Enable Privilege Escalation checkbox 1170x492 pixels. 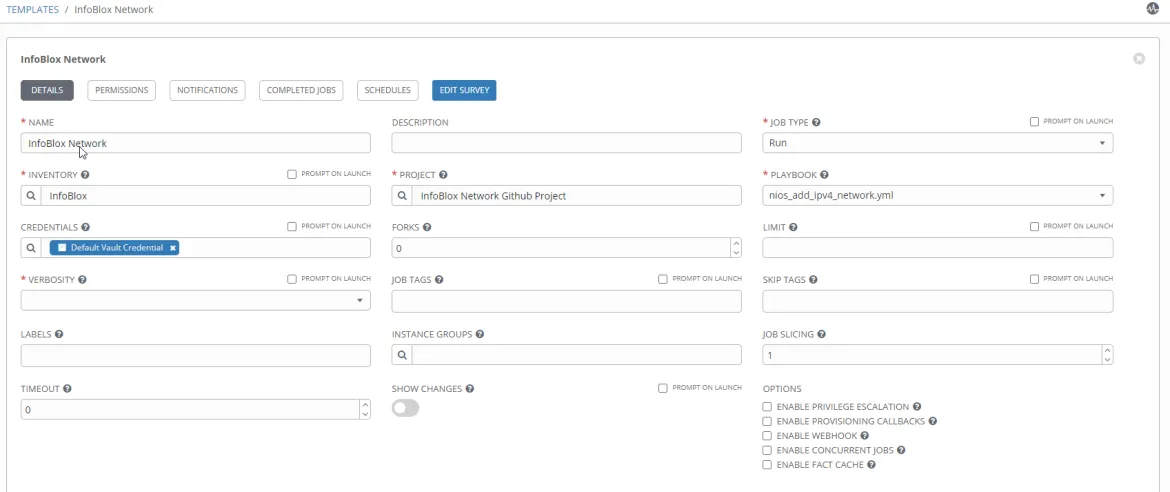(x=767, y=407)
